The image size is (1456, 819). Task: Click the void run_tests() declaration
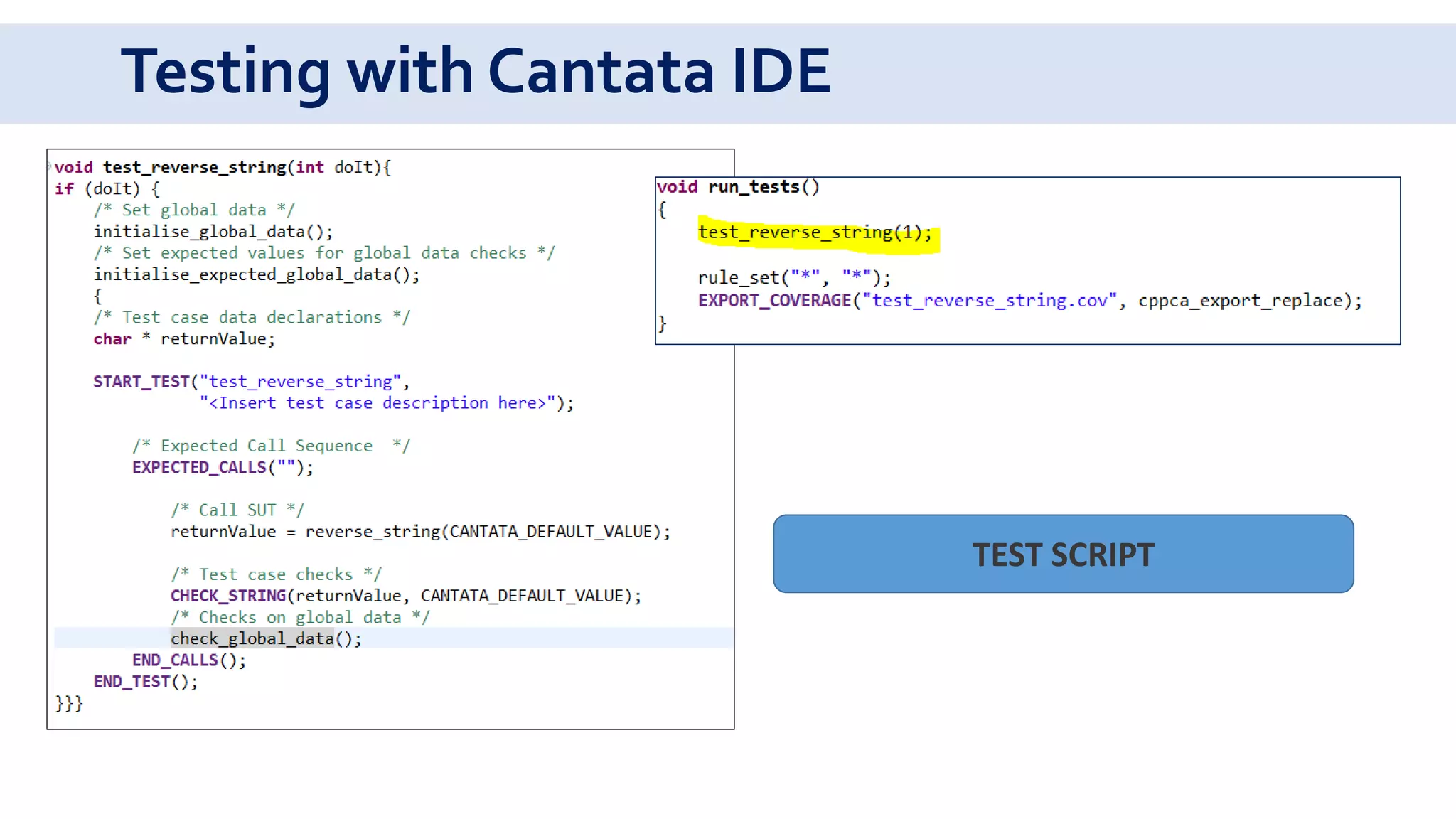point(738,187)
